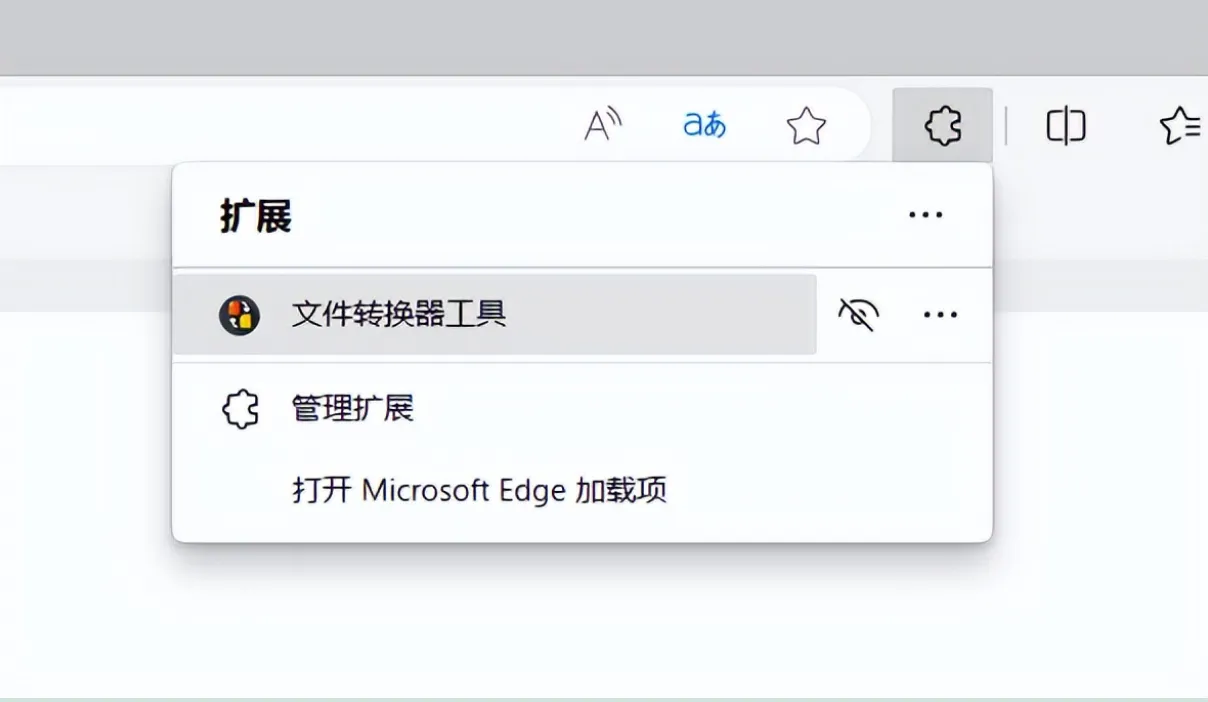This screenshot has height=702, width=1208.
Task: Open the 打开 Microsoft Edge 加载项 link
Action: [x=479, y=490]
